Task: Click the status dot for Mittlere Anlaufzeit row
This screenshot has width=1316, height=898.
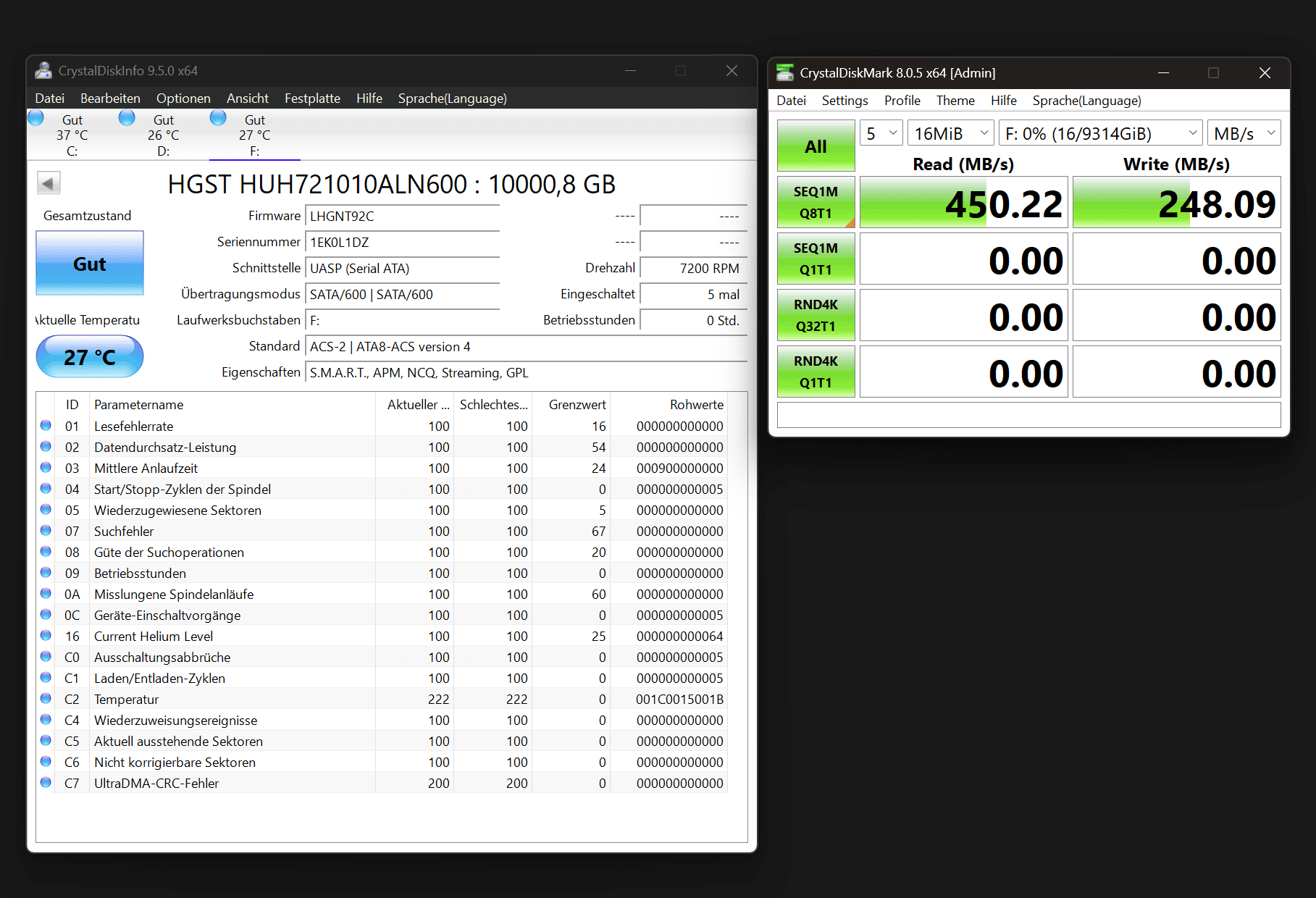Action: tap(46, 468)
